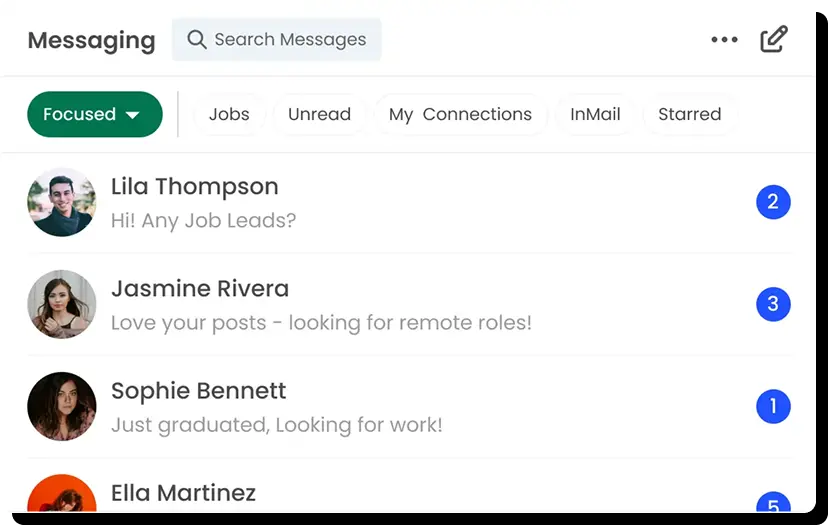Screen dimensions: 828x525
Task: Select the Jobs filter tab
Action: coord(229,114)
